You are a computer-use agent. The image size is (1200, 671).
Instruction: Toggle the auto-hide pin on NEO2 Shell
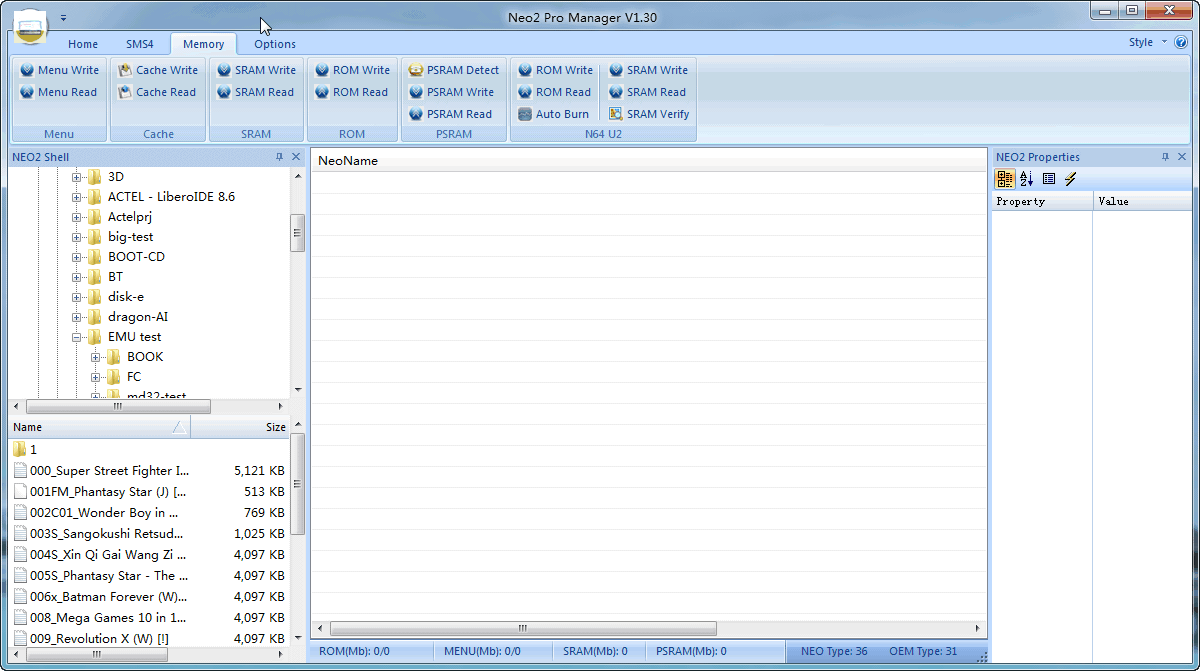coord(279,157)
